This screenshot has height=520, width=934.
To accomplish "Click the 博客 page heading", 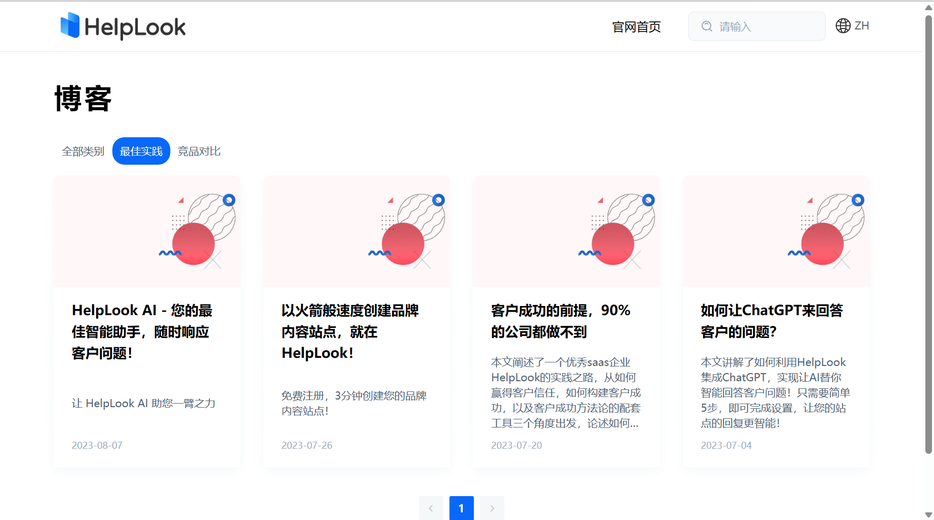I will pyautogui.click(x=83, y=98).
